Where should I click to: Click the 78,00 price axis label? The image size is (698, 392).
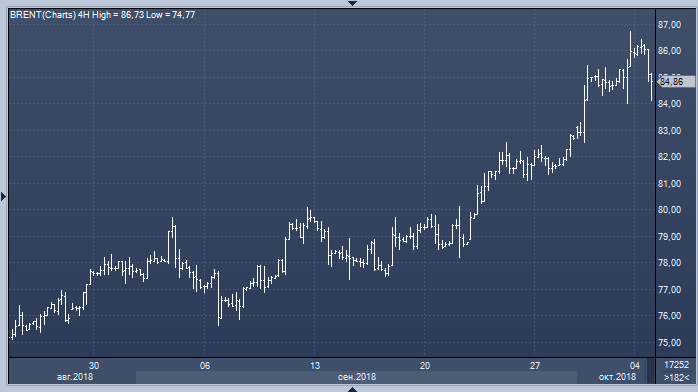point(670,263)
